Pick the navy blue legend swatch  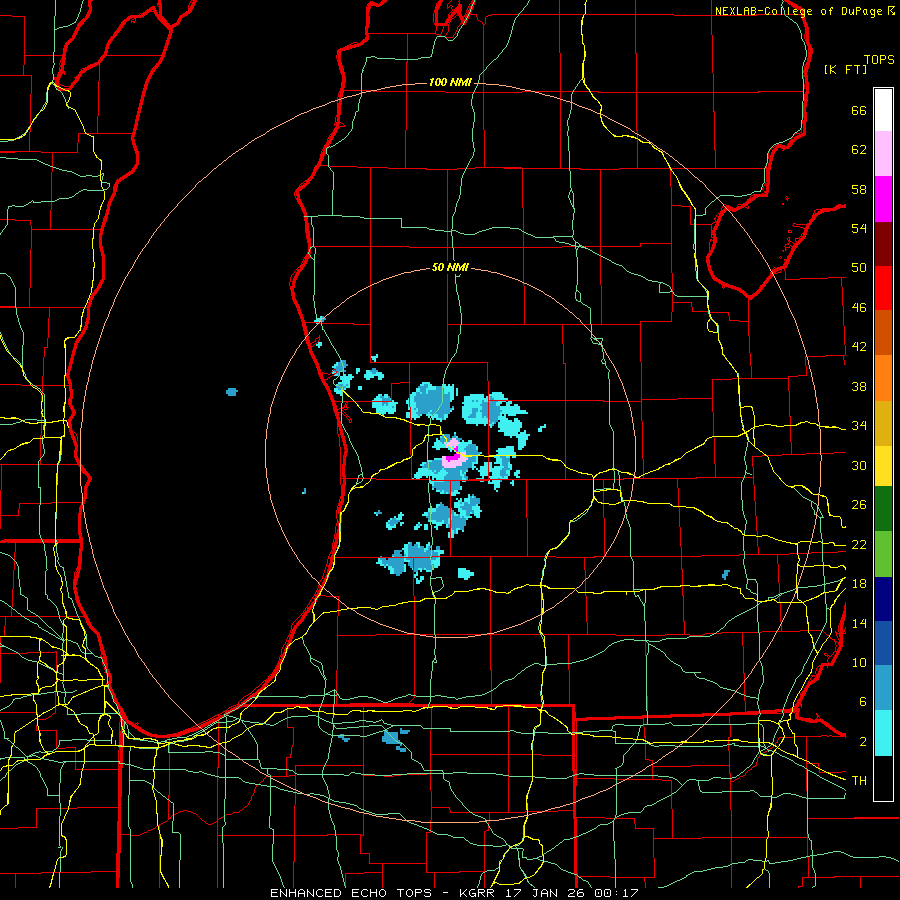[883, 599]
